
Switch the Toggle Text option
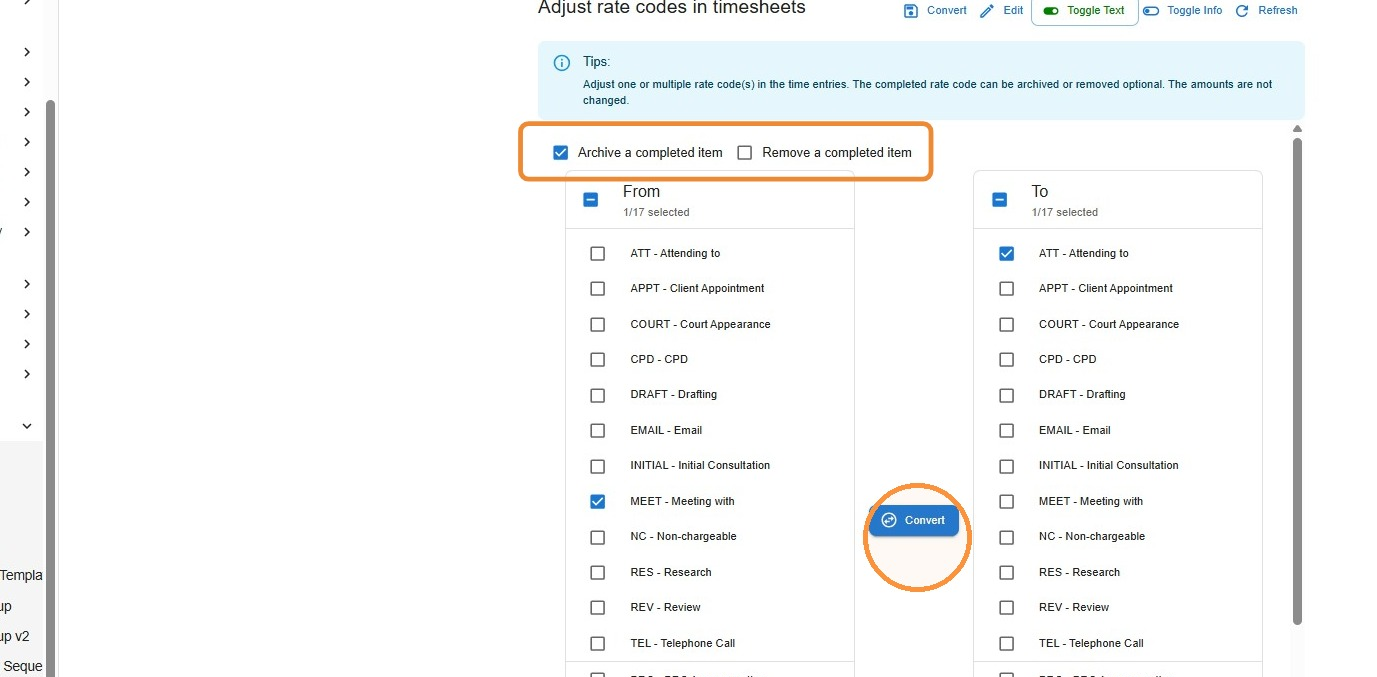pyautogui.click(x=1084, y=11)
